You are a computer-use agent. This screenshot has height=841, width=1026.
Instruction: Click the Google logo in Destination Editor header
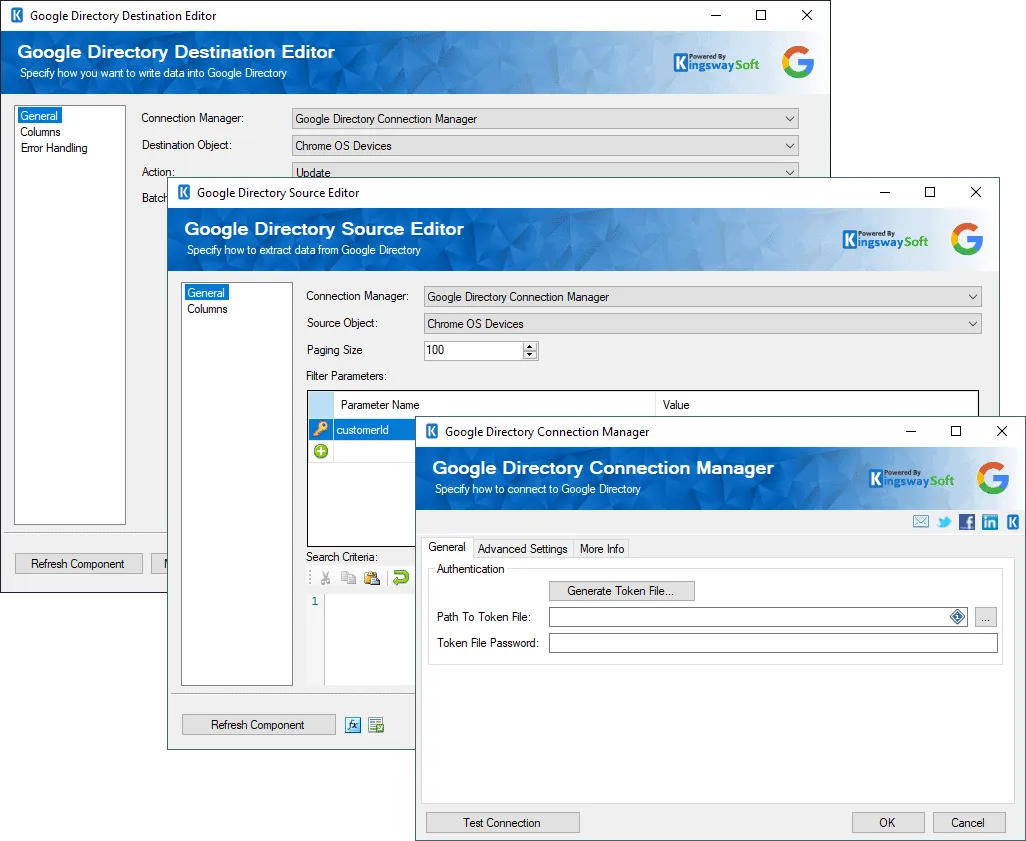798,62
